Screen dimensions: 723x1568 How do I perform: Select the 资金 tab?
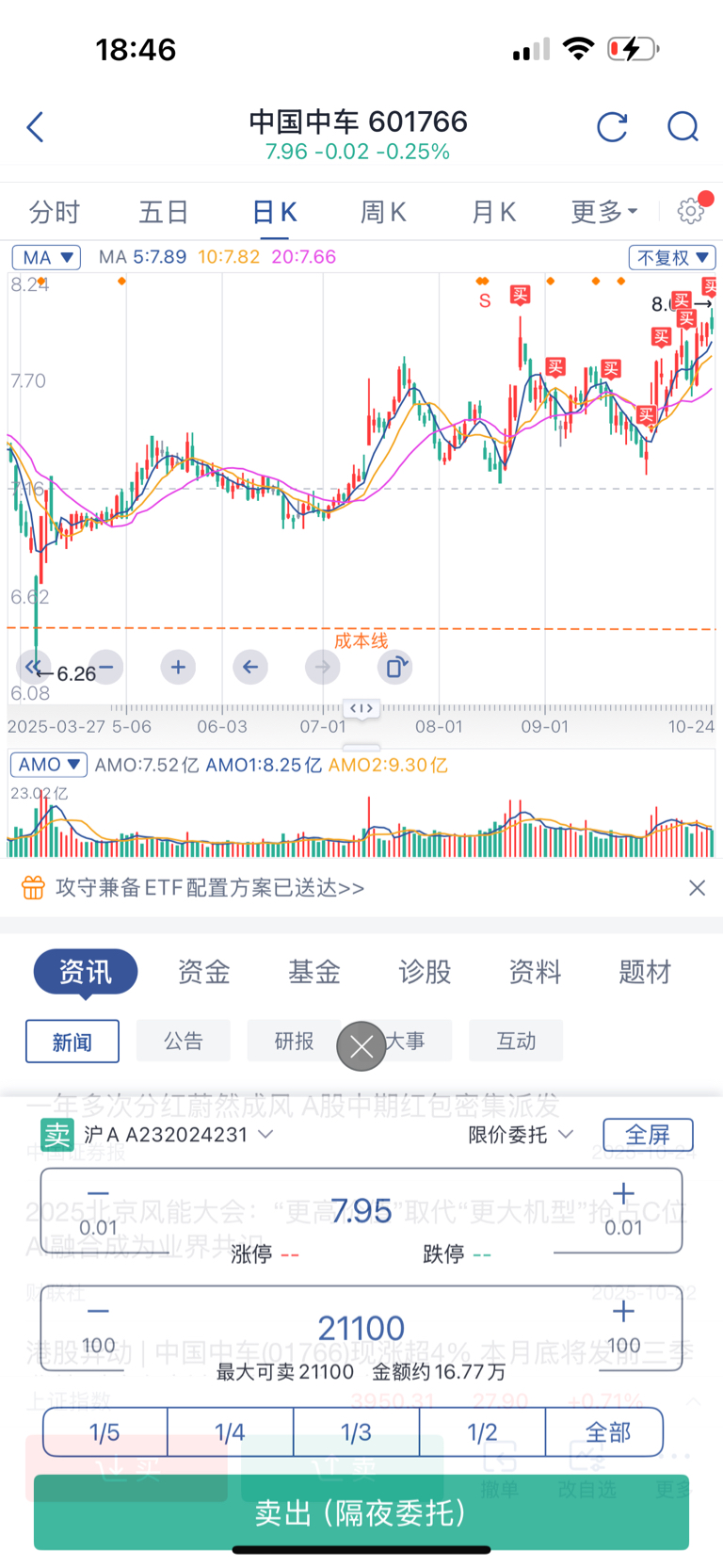pos(203,972)
